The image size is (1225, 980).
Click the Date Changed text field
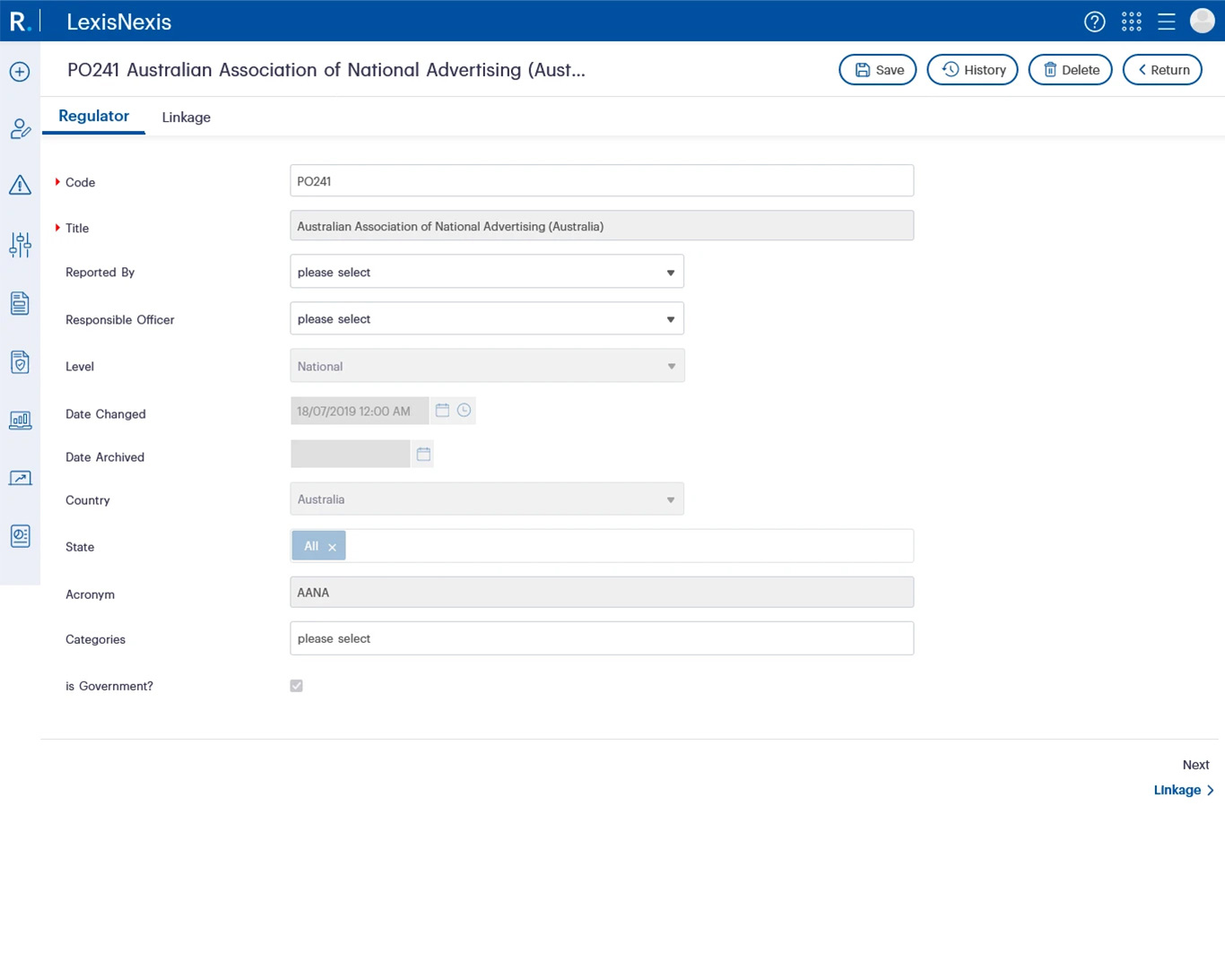(x=359, y=411)
